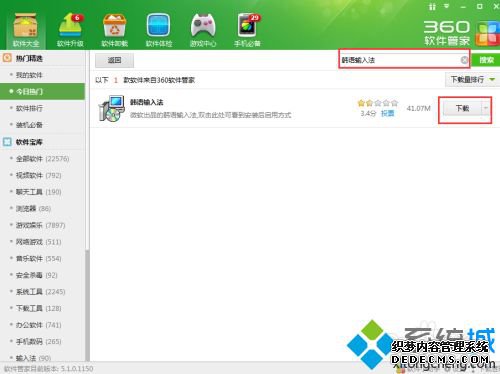This screenshot has width=500, height=374.
Task: Click the 下载 download button
Action: point(462,108)
